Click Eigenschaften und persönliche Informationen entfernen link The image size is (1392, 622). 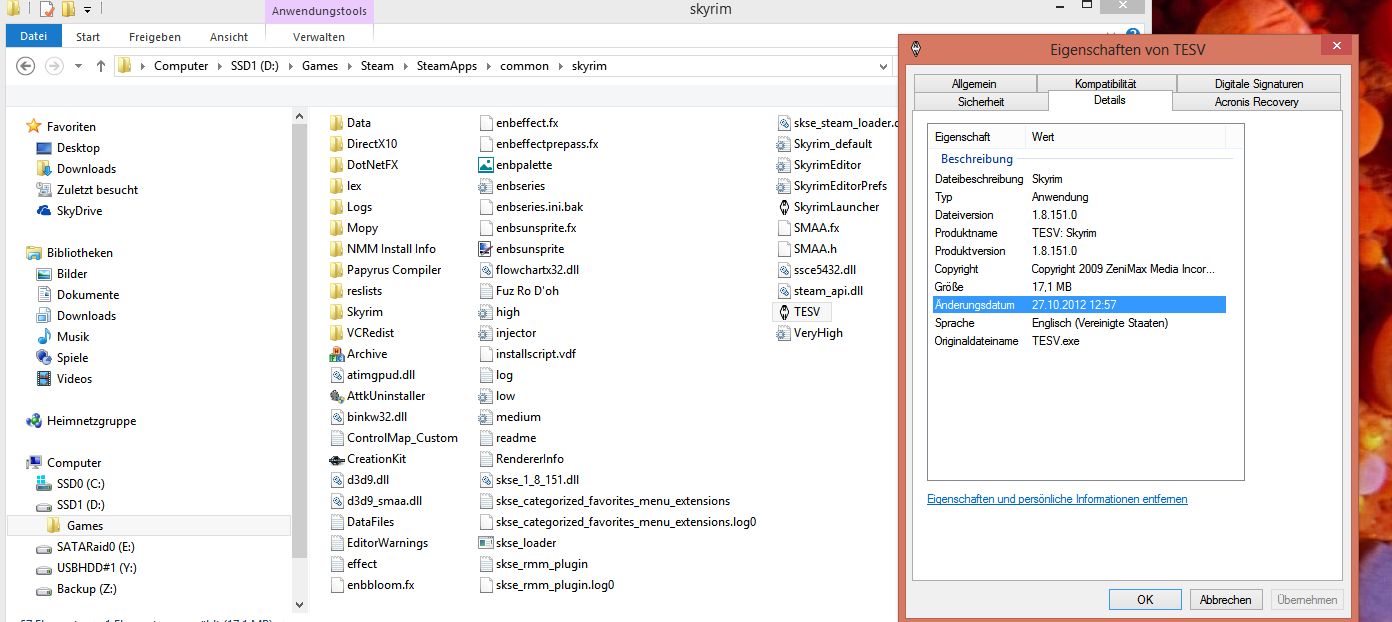[1057, 499]
